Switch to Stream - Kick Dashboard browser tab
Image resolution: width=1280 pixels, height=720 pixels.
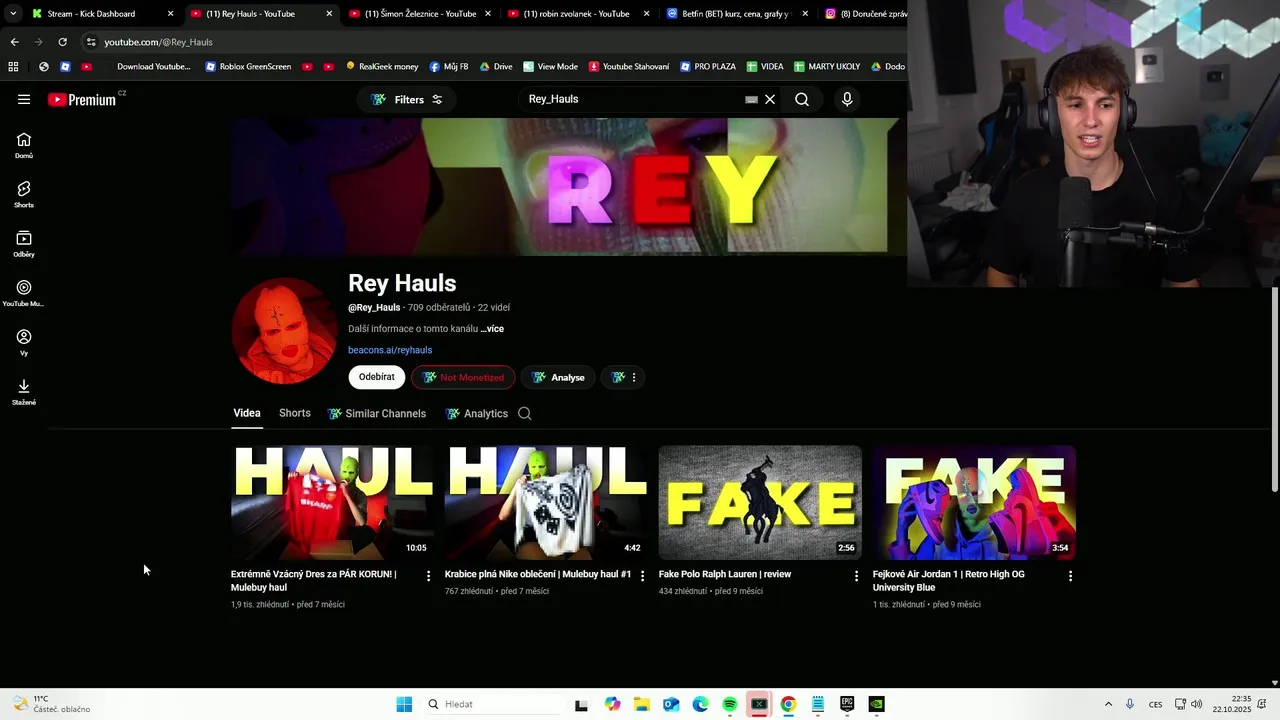(103, 14)
